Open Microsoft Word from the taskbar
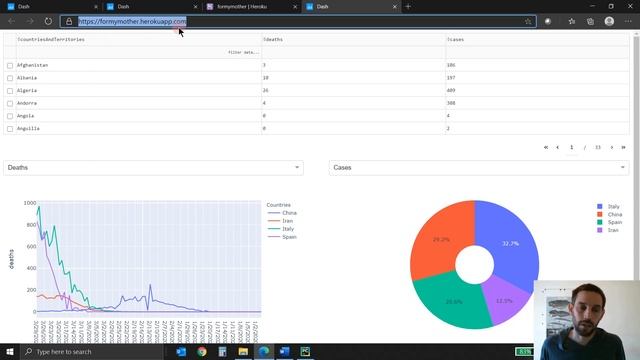640x360 pixels. pos(284,351)
